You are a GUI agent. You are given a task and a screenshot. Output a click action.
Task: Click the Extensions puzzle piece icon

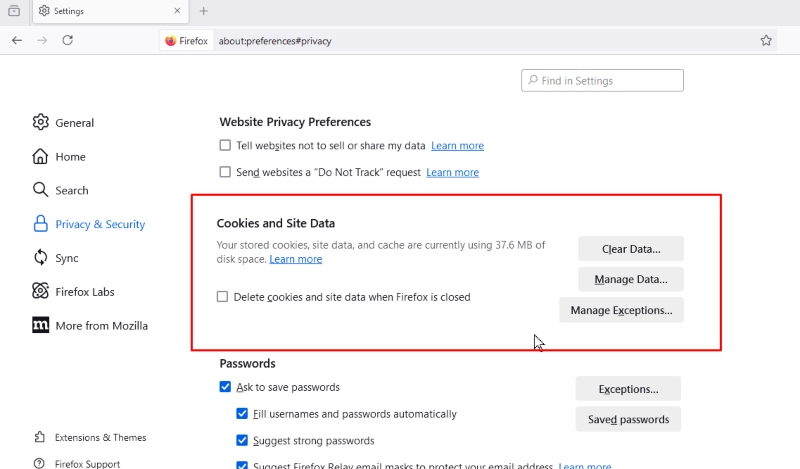point(39,437)
